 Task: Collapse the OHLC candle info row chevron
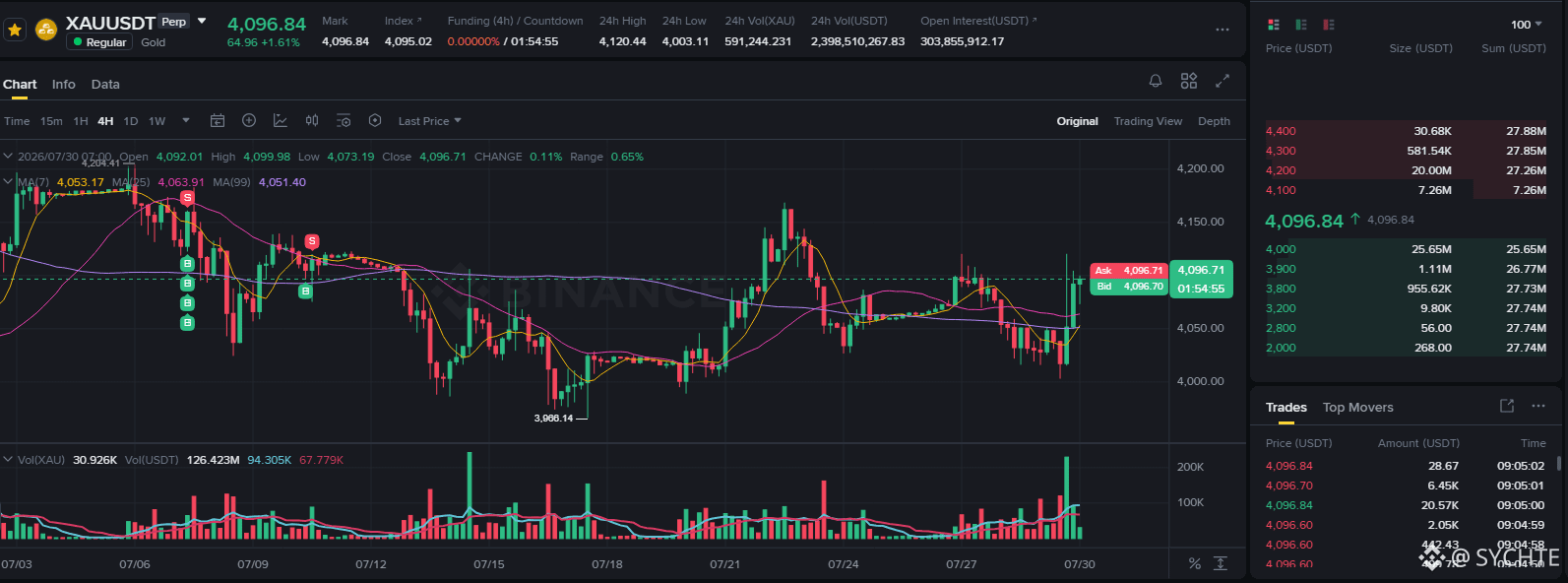[8, 157]
